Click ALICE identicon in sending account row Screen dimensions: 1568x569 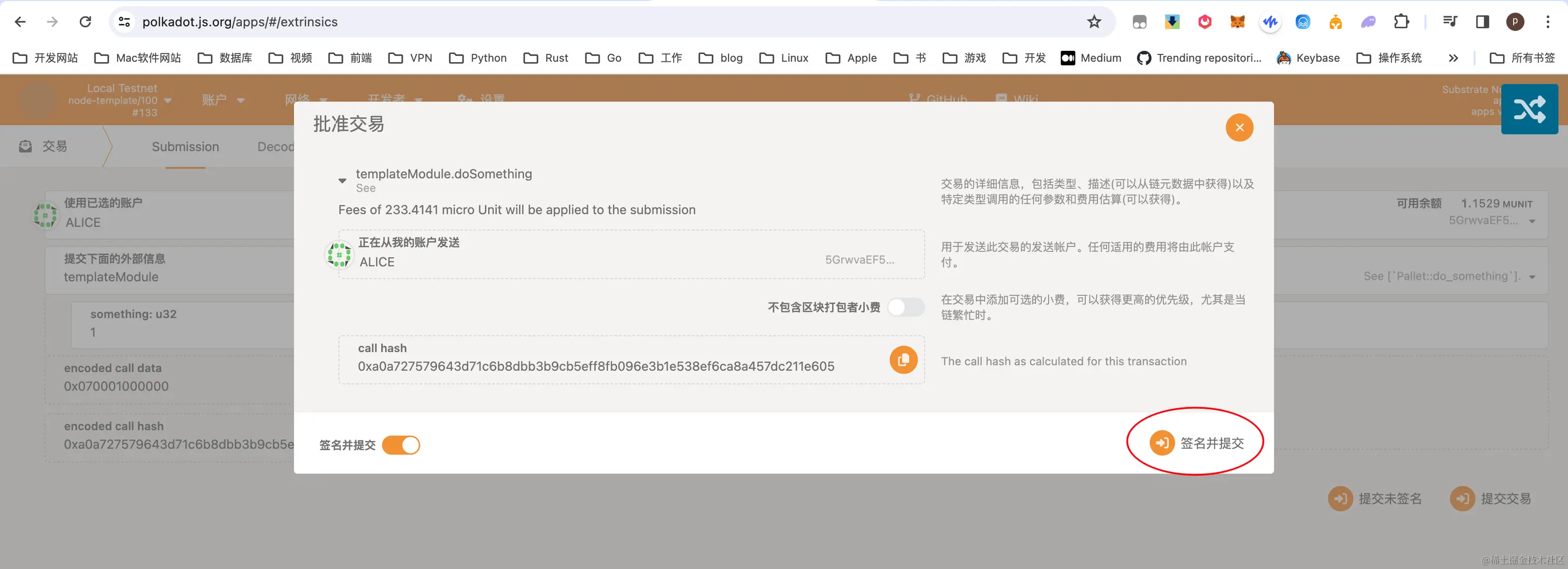(x=339, y=255)
